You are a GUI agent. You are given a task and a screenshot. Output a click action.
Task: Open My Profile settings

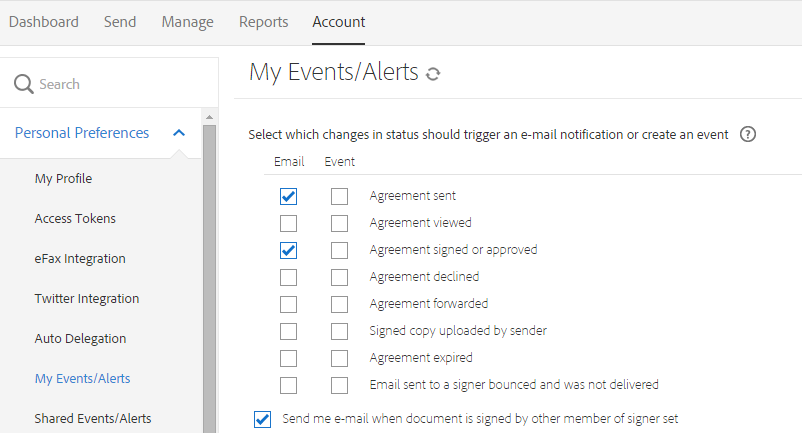point(63,179)
